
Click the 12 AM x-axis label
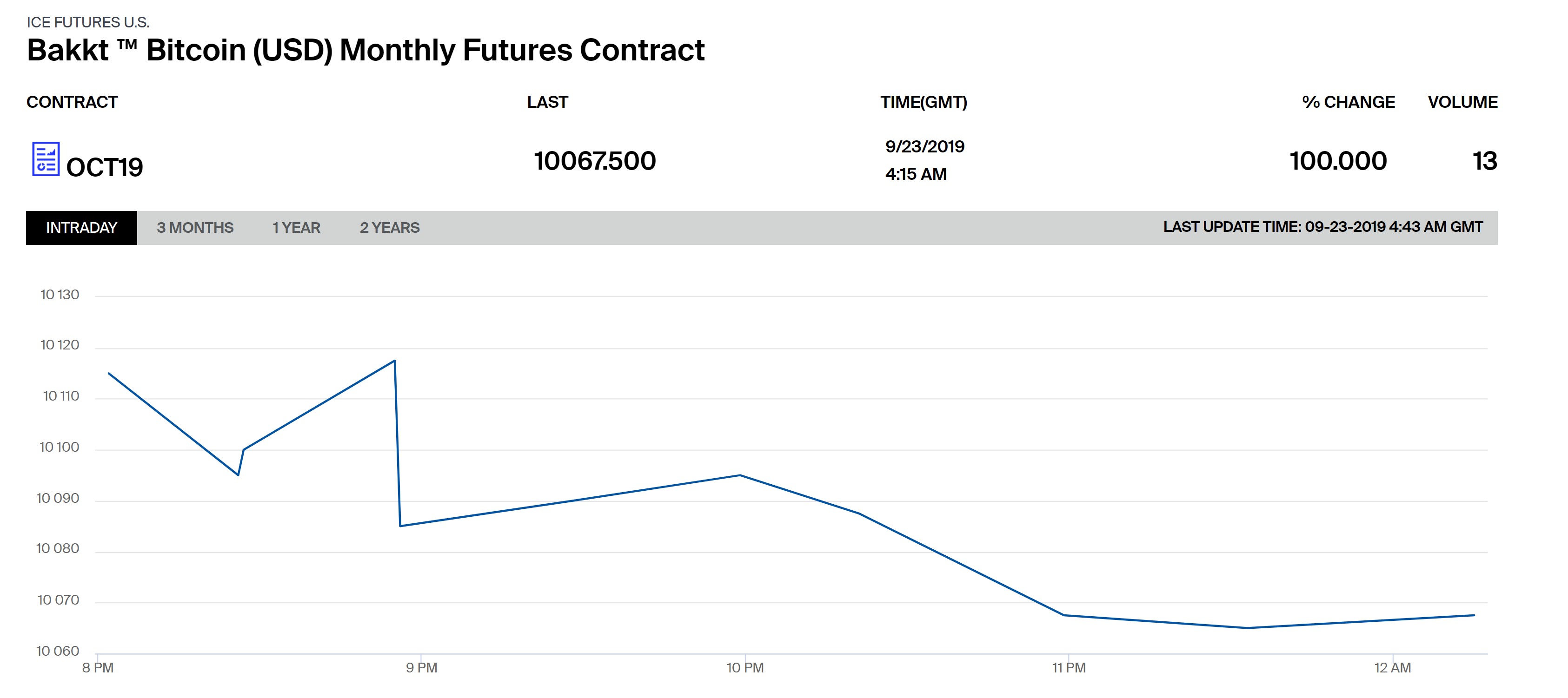(x=1392, y=668)
